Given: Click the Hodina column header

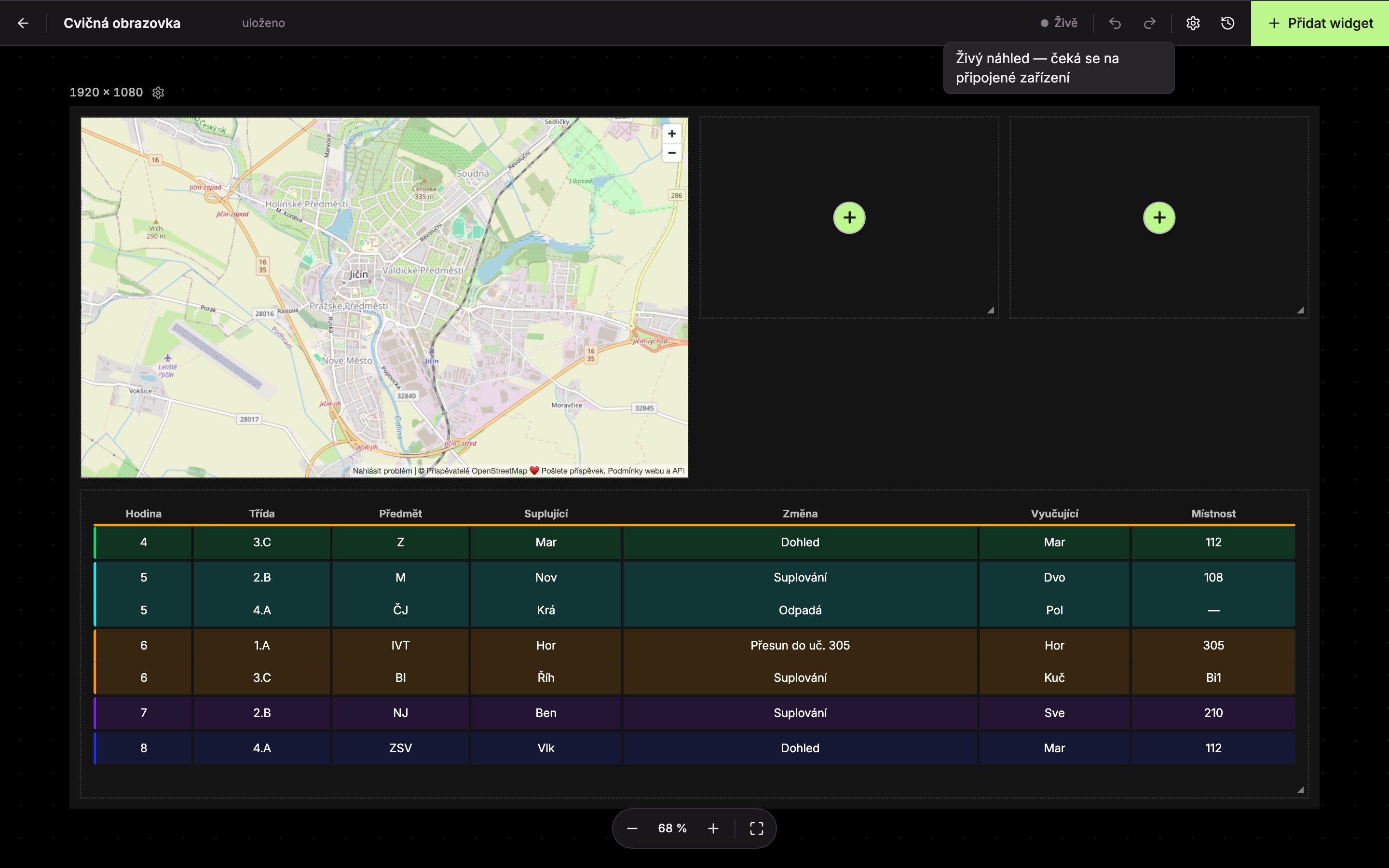Looking at the screenshot, I should coord(144,514).
